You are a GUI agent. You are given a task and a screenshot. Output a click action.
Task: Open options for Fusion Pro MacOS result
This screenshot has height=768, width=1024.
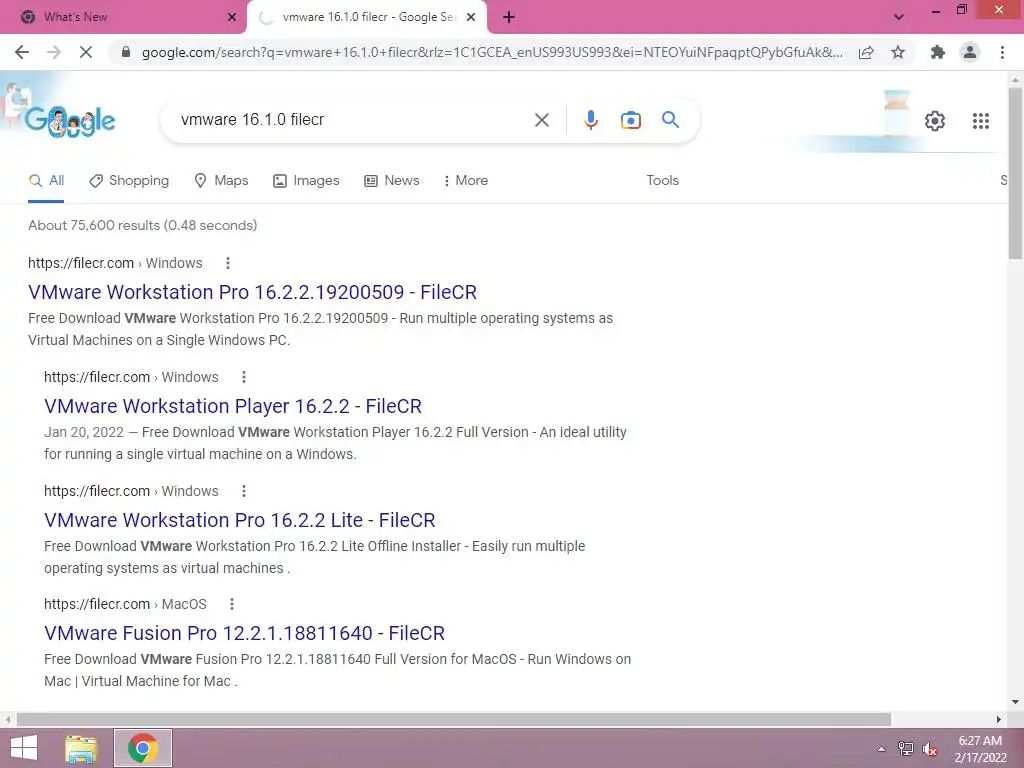[x=231, y=604]
